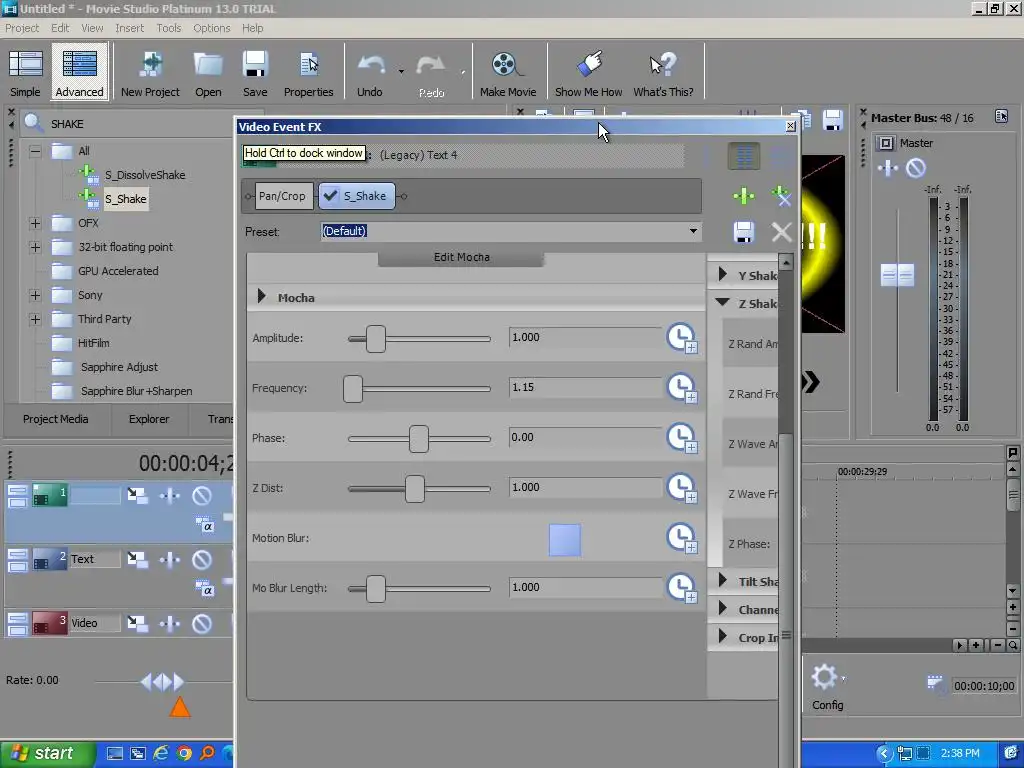Expand the Channel section
The width and height of the screenshot is (1024, 768).
coord(722,609)
